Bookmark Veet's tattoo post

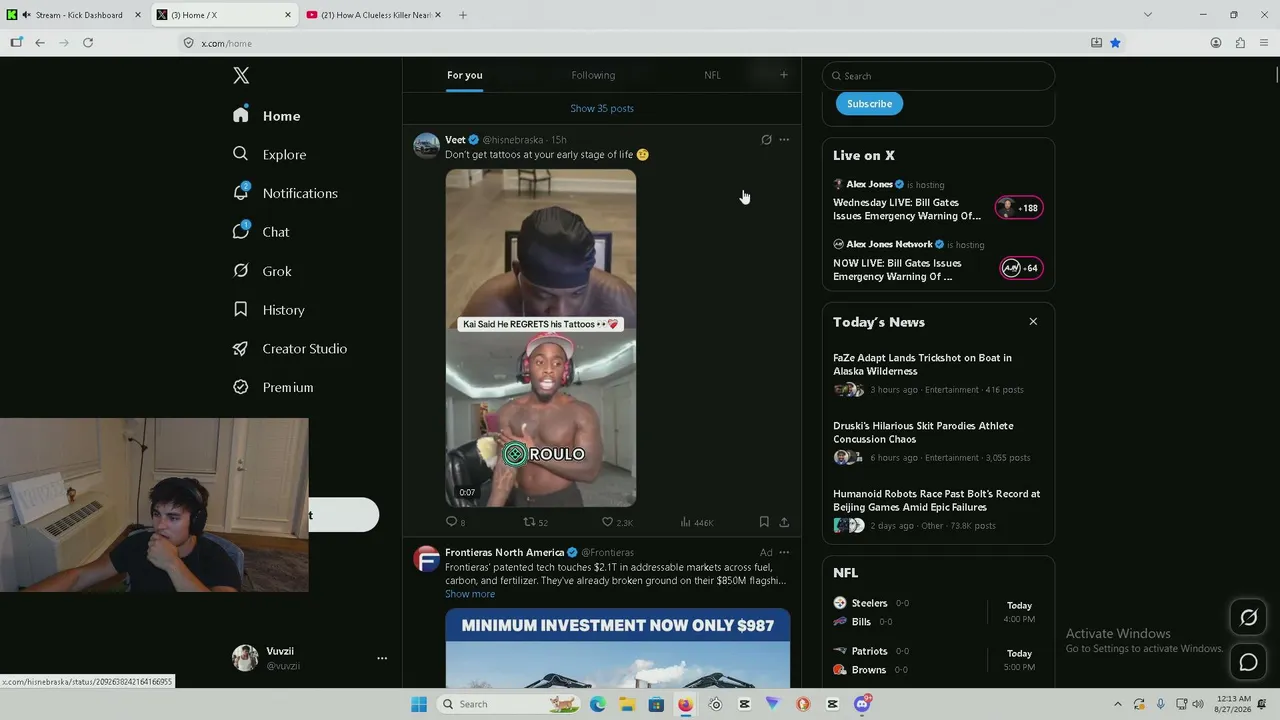[x=764, y=522]
